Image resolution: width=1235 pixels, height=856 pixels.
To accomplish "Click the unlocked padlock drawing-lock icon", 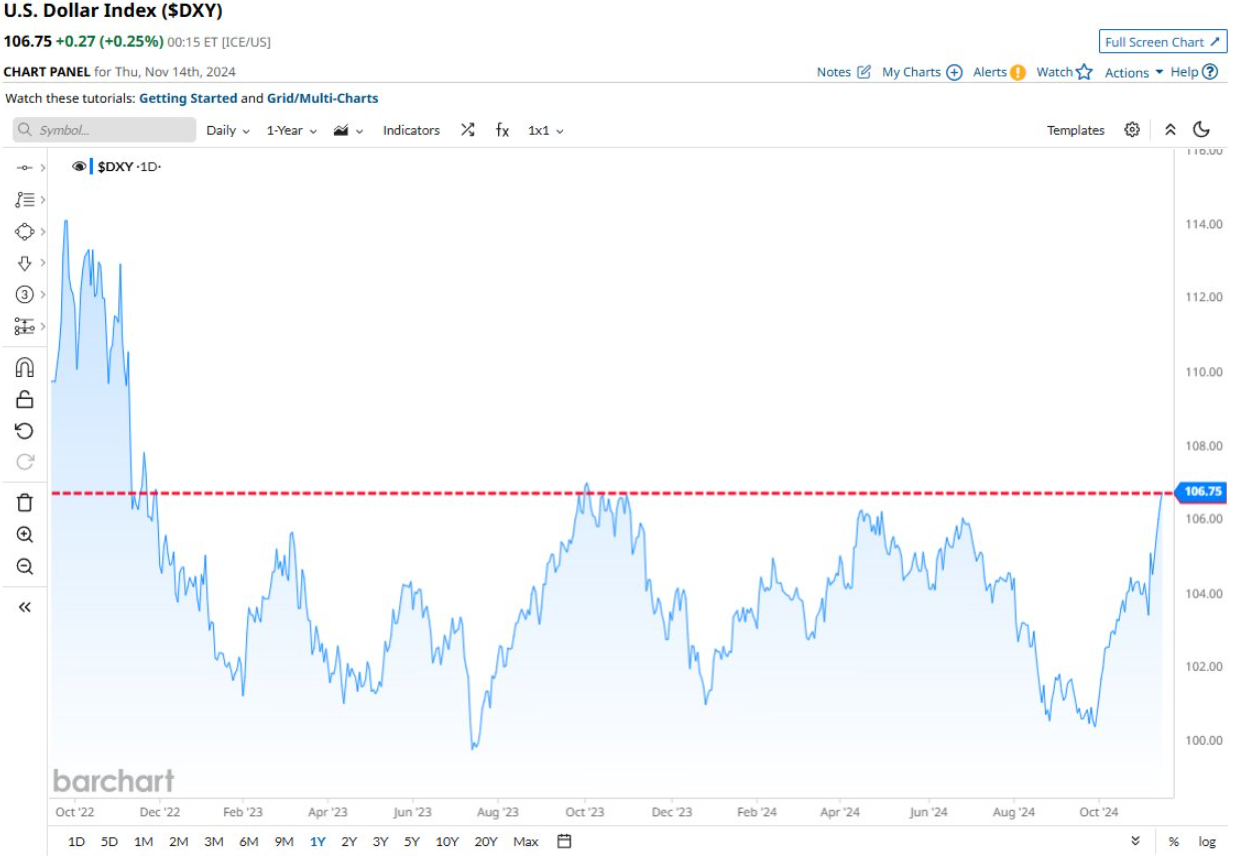I will click(x=25, y=399).
